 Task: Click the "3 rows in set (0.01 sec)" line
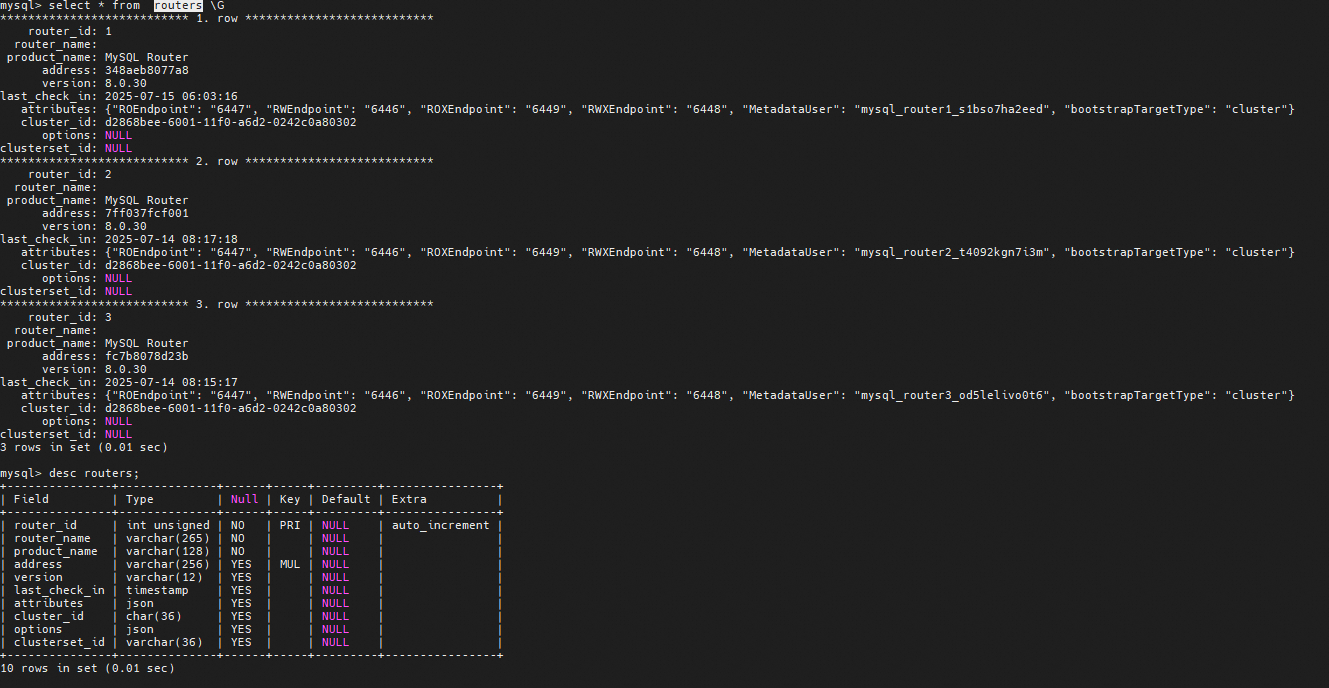pyautogui.click(x=84, y=448)
